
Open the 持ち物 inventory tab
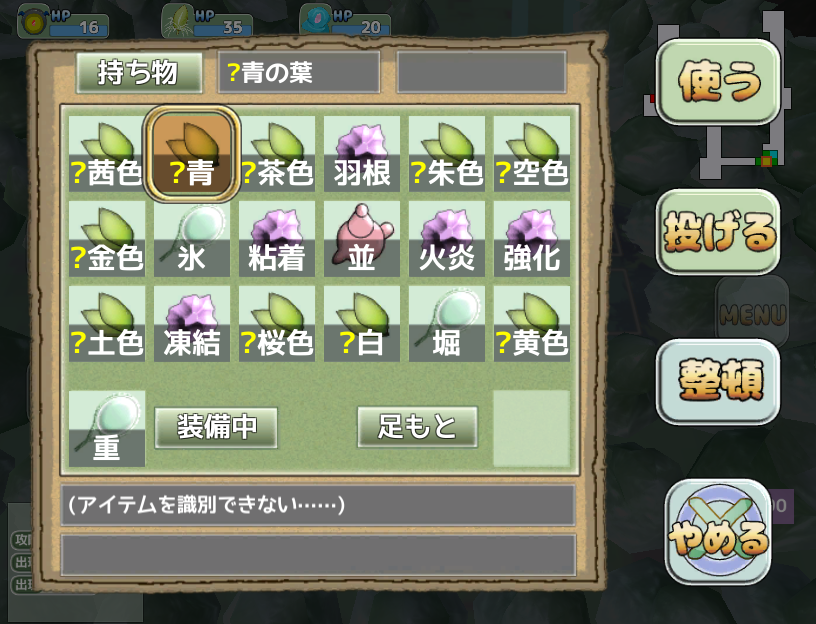click(x=139, y=72)
